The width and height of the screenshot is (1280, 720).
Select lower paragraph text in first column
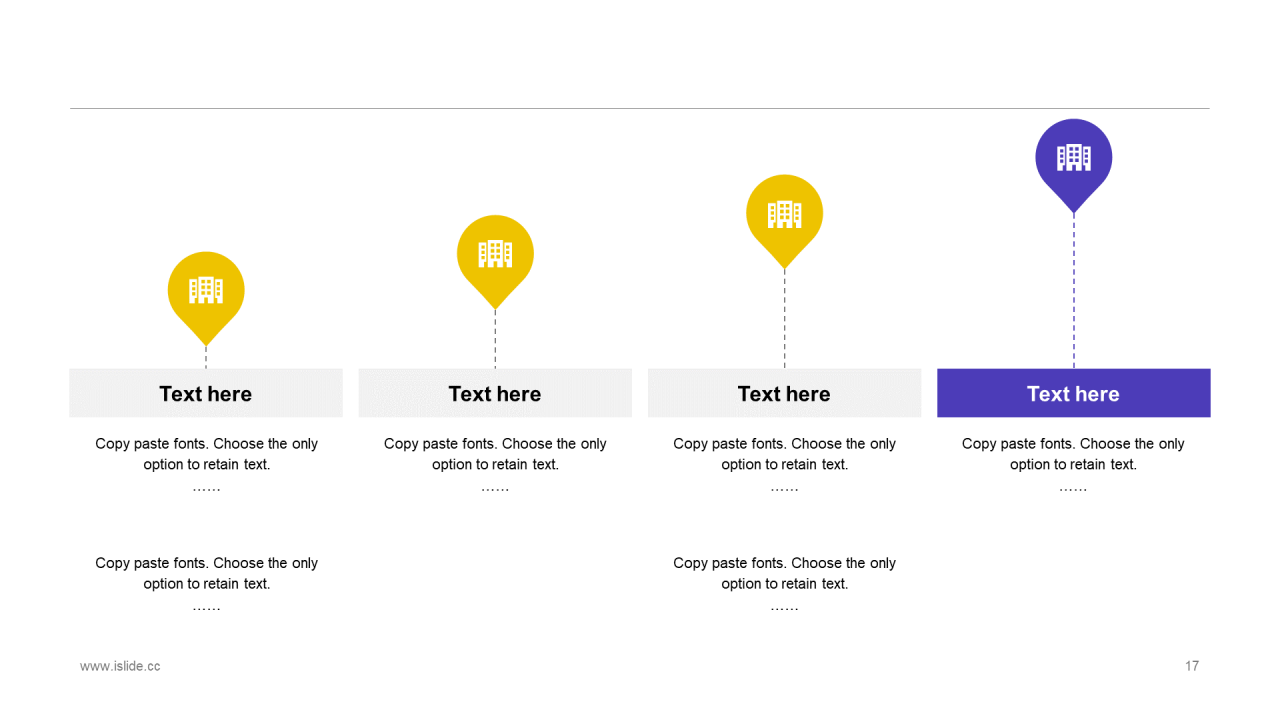[206, 585]
